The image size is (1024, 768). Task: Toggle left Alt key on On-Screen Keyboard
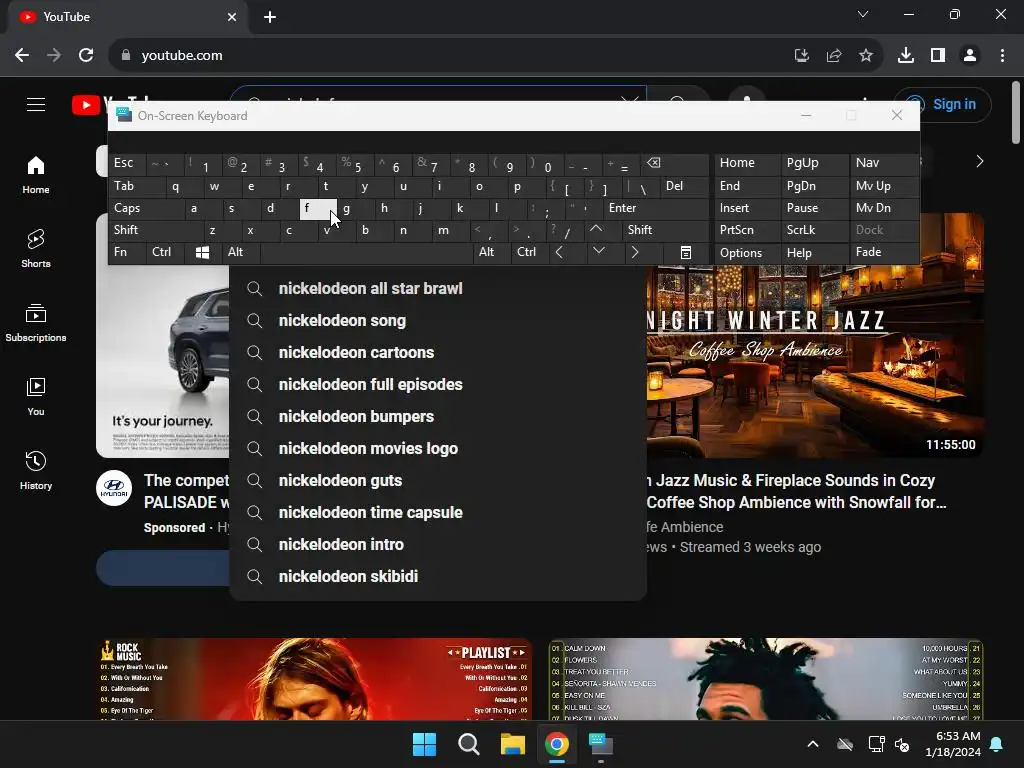pos(241,252)
